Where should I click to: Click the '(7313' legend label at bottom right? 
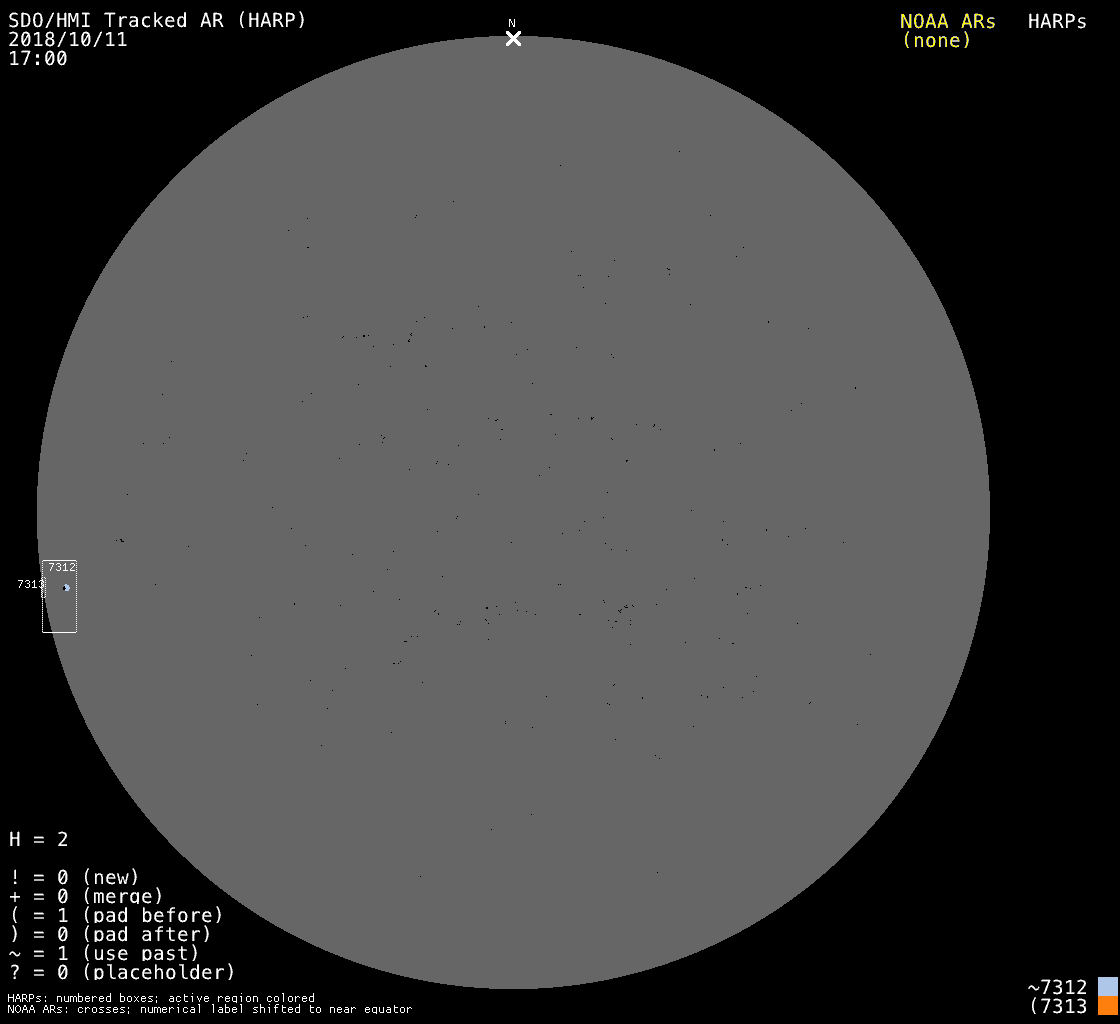[1057, 1006]
